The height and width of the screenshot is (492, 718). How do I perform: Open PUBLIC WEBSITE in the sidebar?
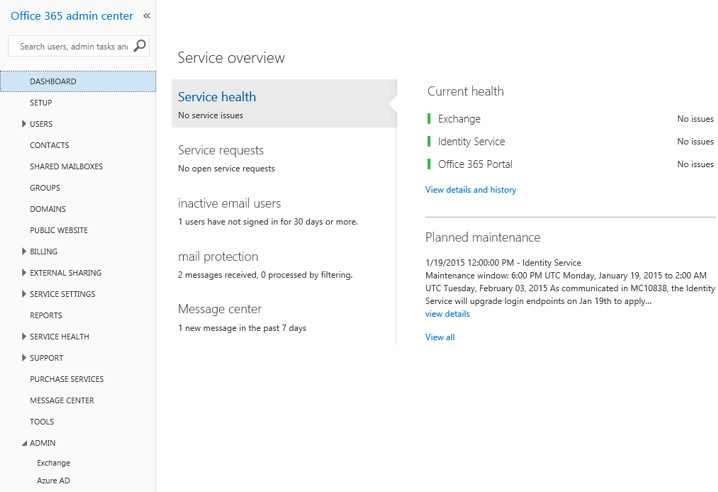59,230
